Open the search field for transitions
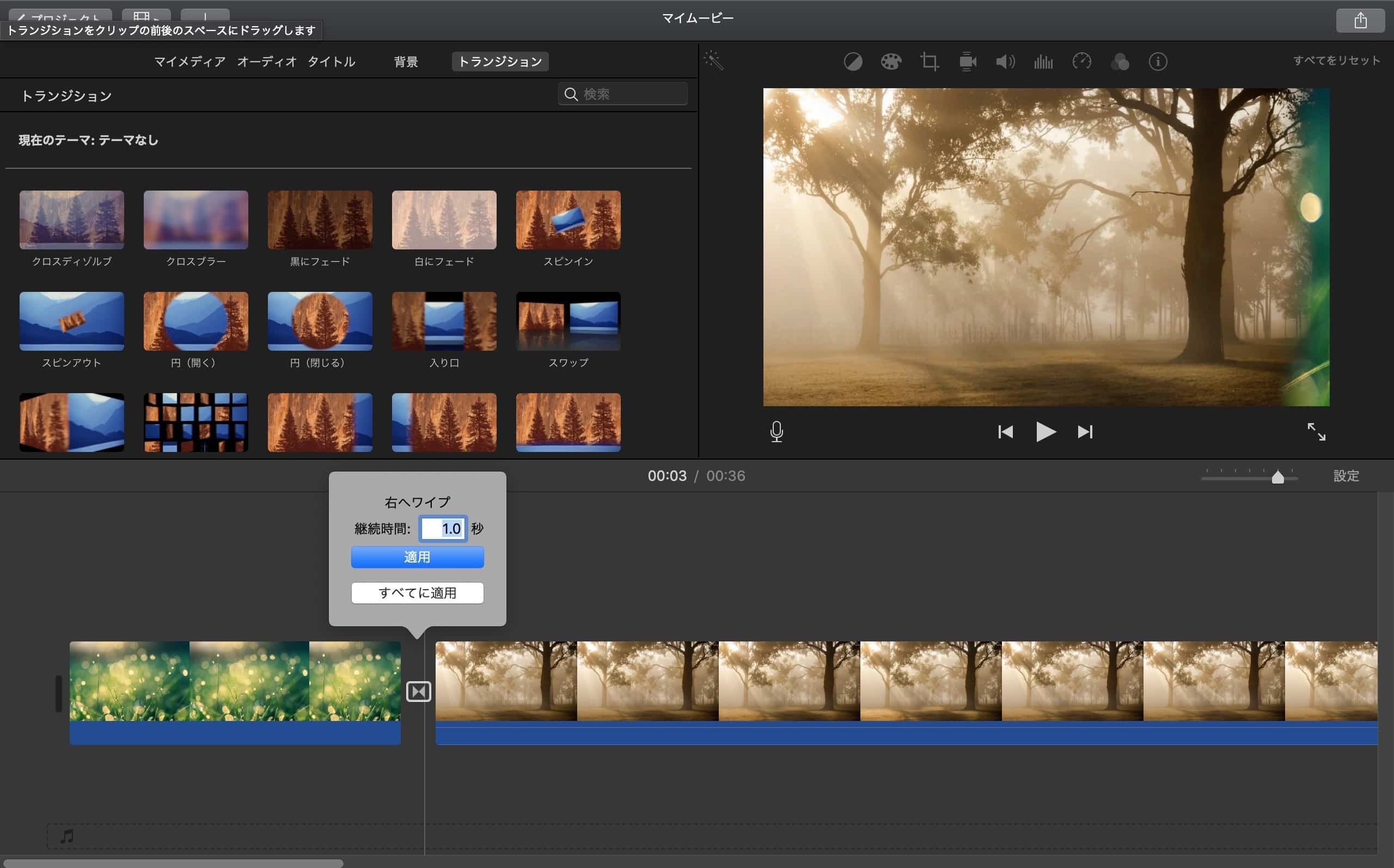This screenshot has width=1394, height=868. click(623, 94)
